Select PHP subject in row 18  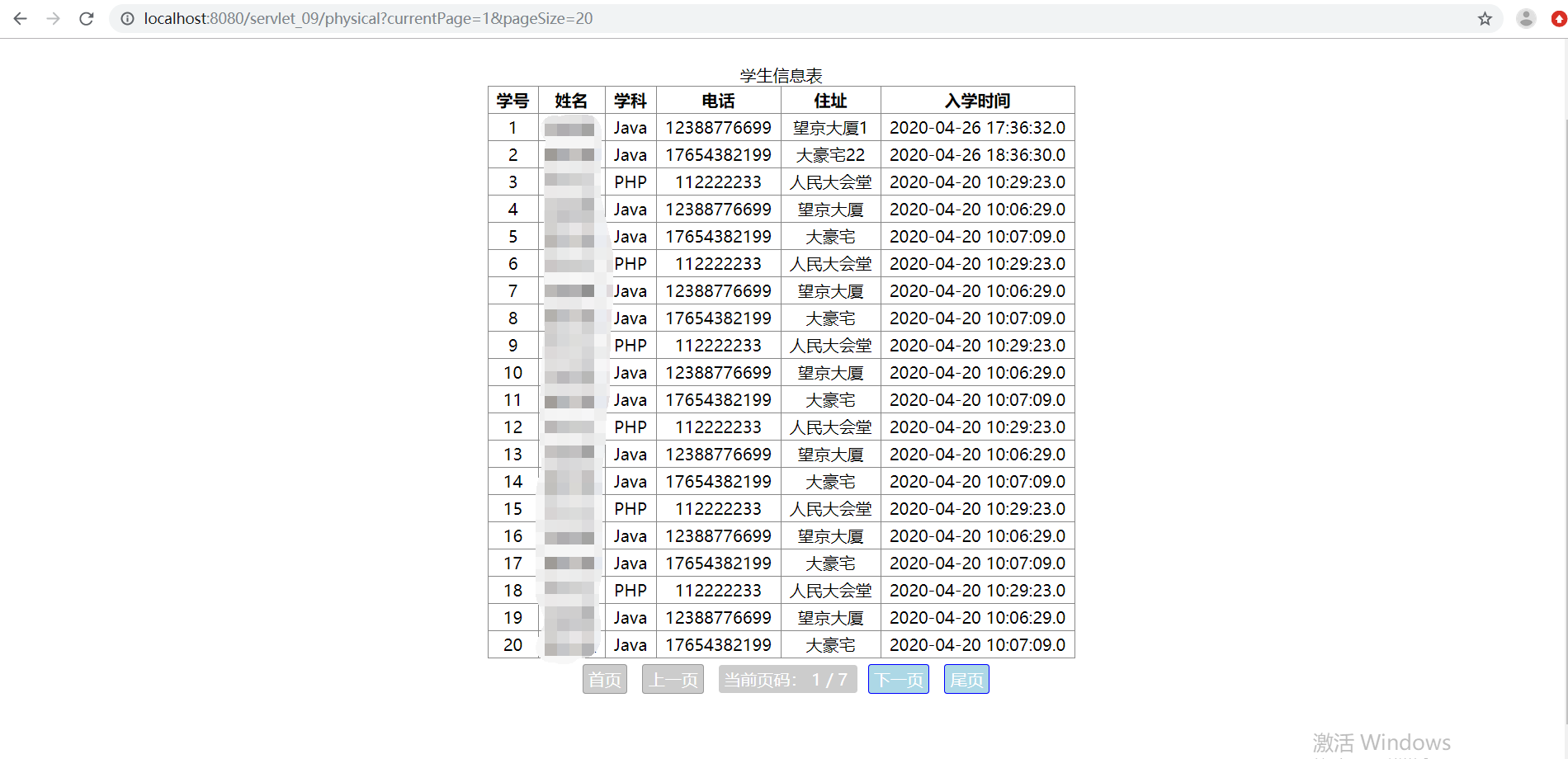coord(631,591)
